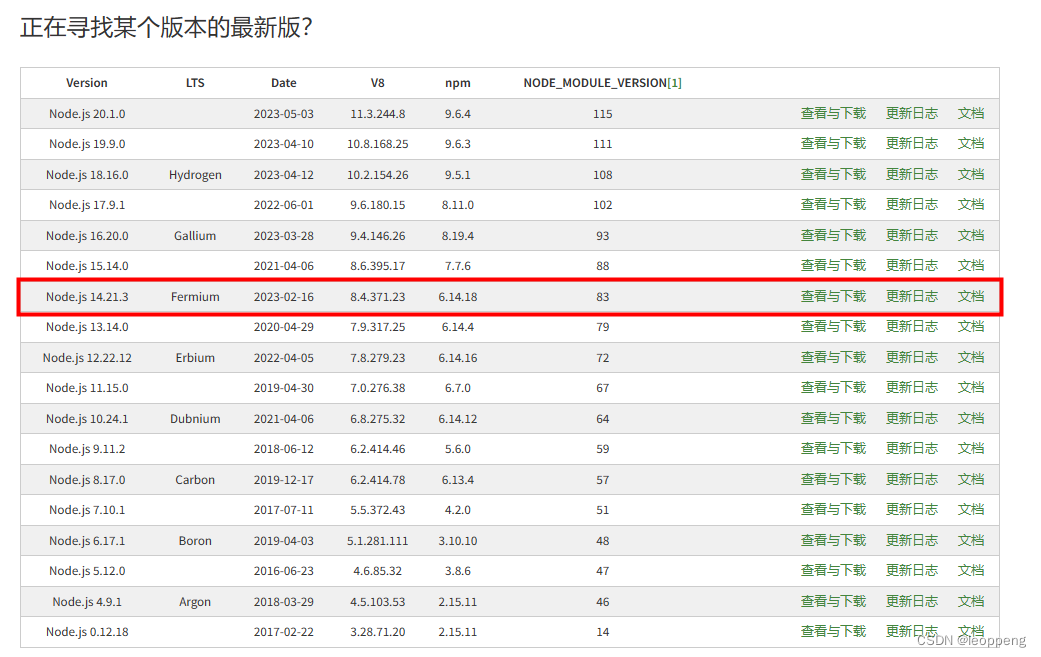This screenshot has width=1041, height=657.
Task: Select the Node.js 0.12.18 version cell
Action: click(87, 632)
